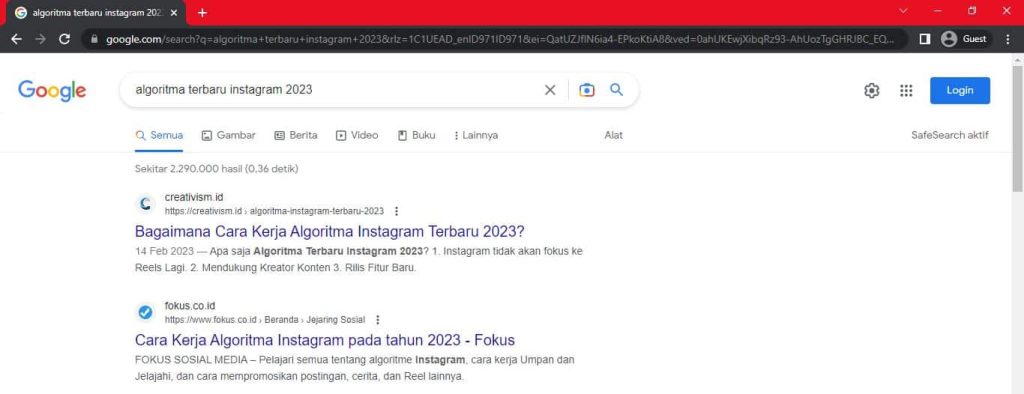This screenshot has height=394, width=1024.
Task: Switch to Buku tab
Action: 417,135
